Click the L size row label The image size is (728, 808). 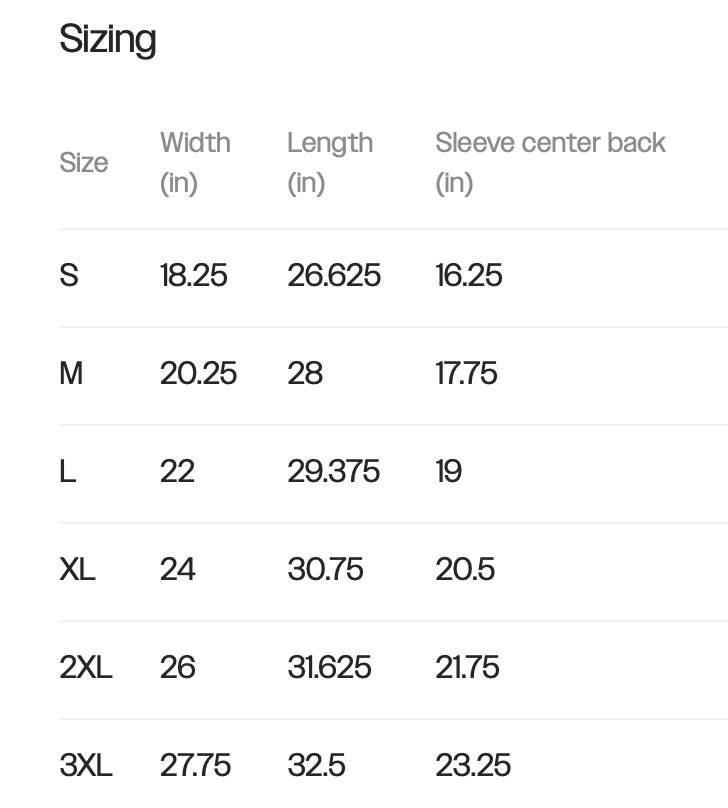(68, 471)
